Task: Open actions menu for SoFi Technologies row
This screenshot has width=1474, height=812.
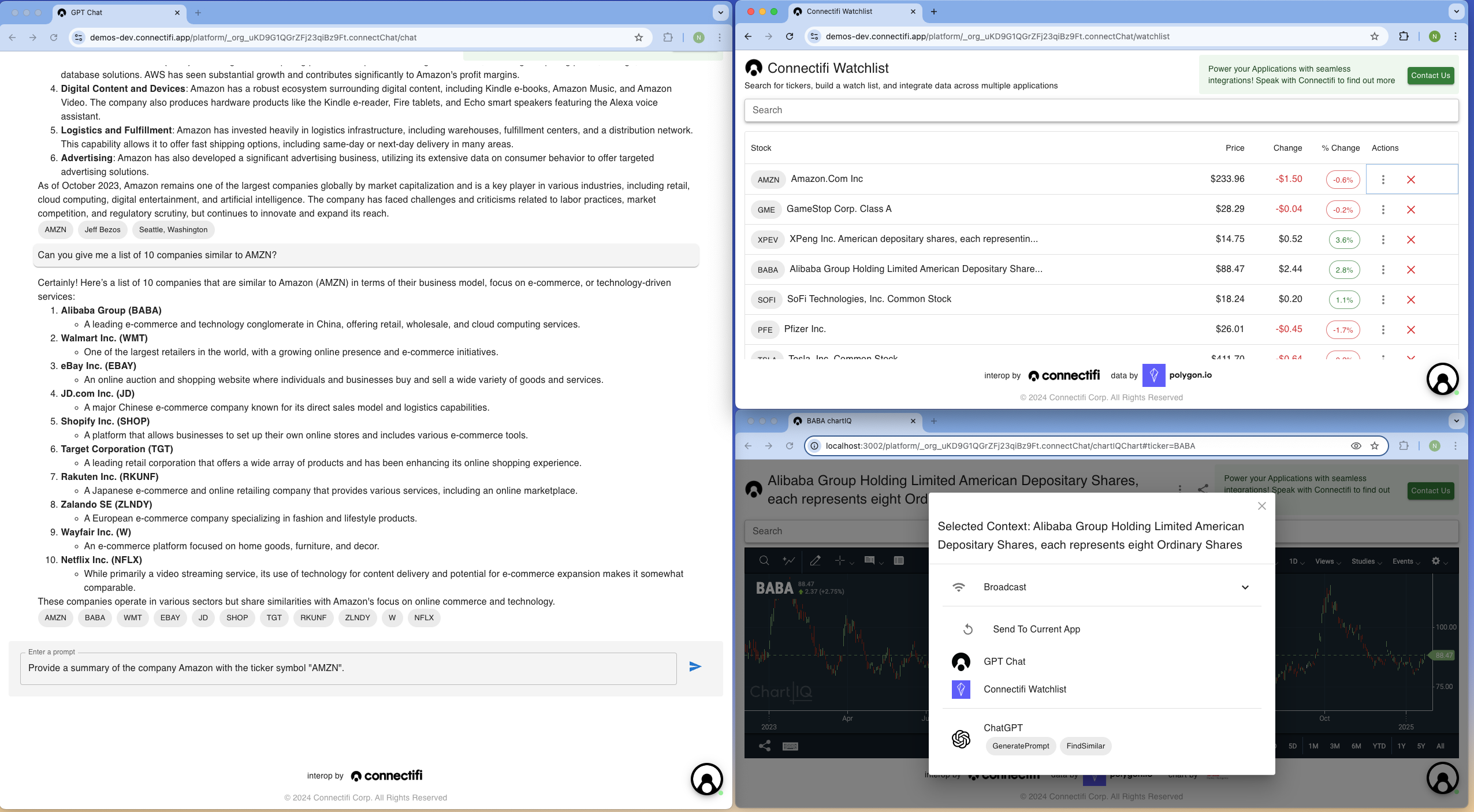Action: 1383,300
